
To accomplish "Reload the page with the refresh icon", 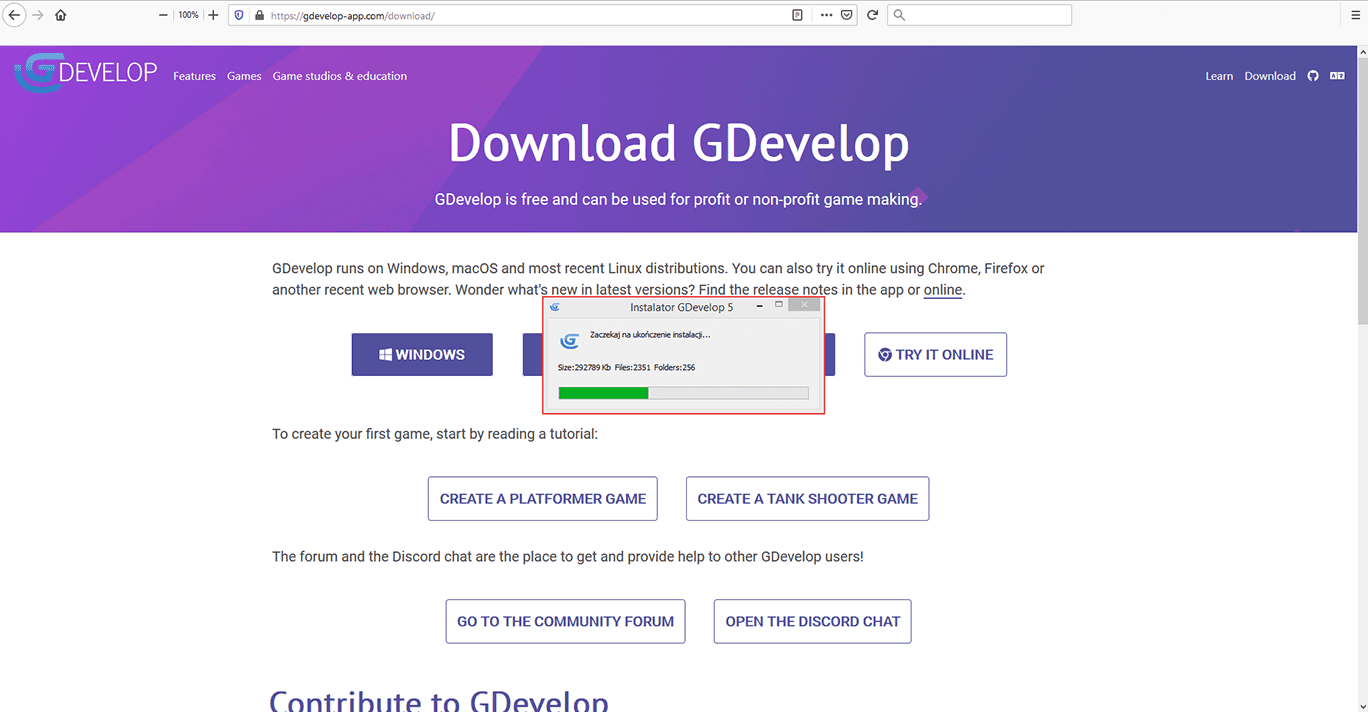I will pyautogui.click(x=872, y=15).
